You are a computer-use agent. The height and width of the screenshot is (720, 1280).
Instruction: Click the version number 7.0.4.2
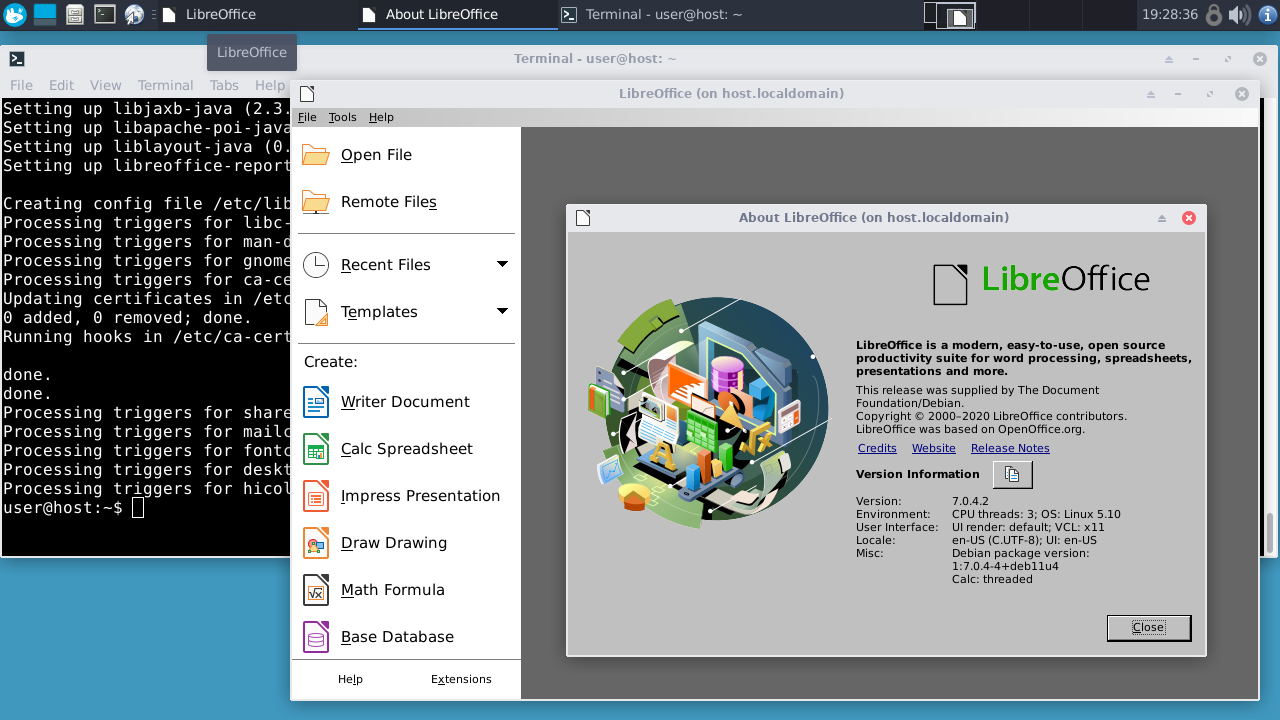pyautogui.click(x=970, y=501)
